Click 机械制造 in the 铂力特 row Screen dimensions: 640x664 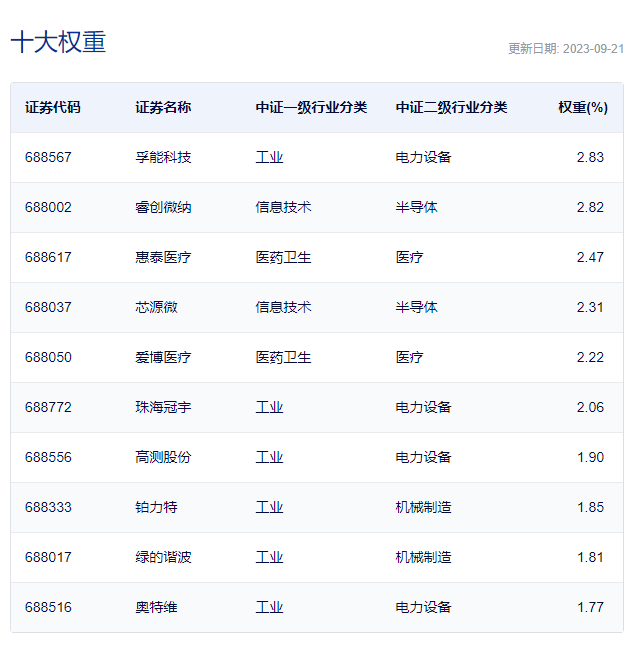tap(423, 507)
